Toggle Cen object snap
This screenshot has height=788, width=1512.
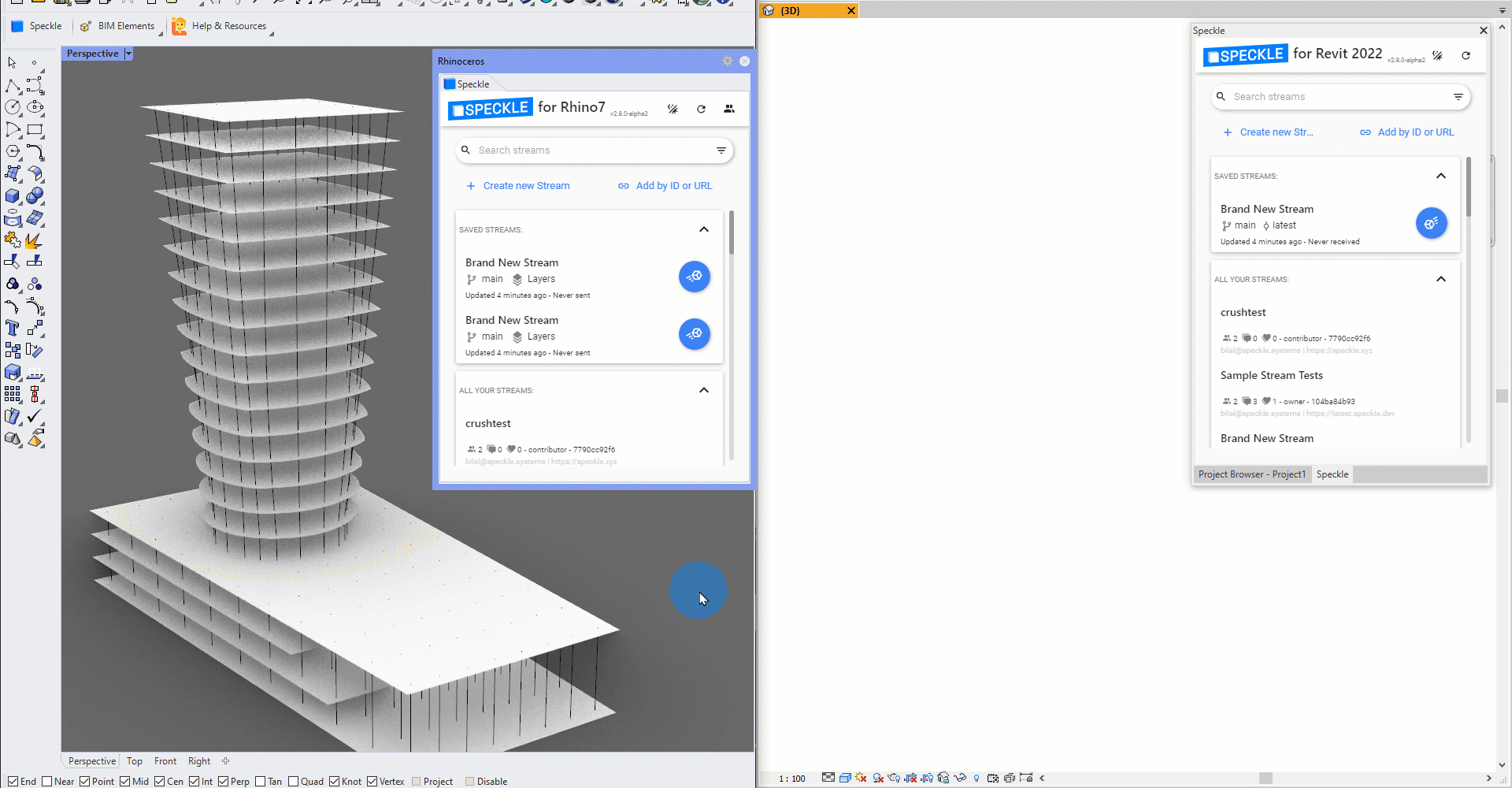[169, 782]
